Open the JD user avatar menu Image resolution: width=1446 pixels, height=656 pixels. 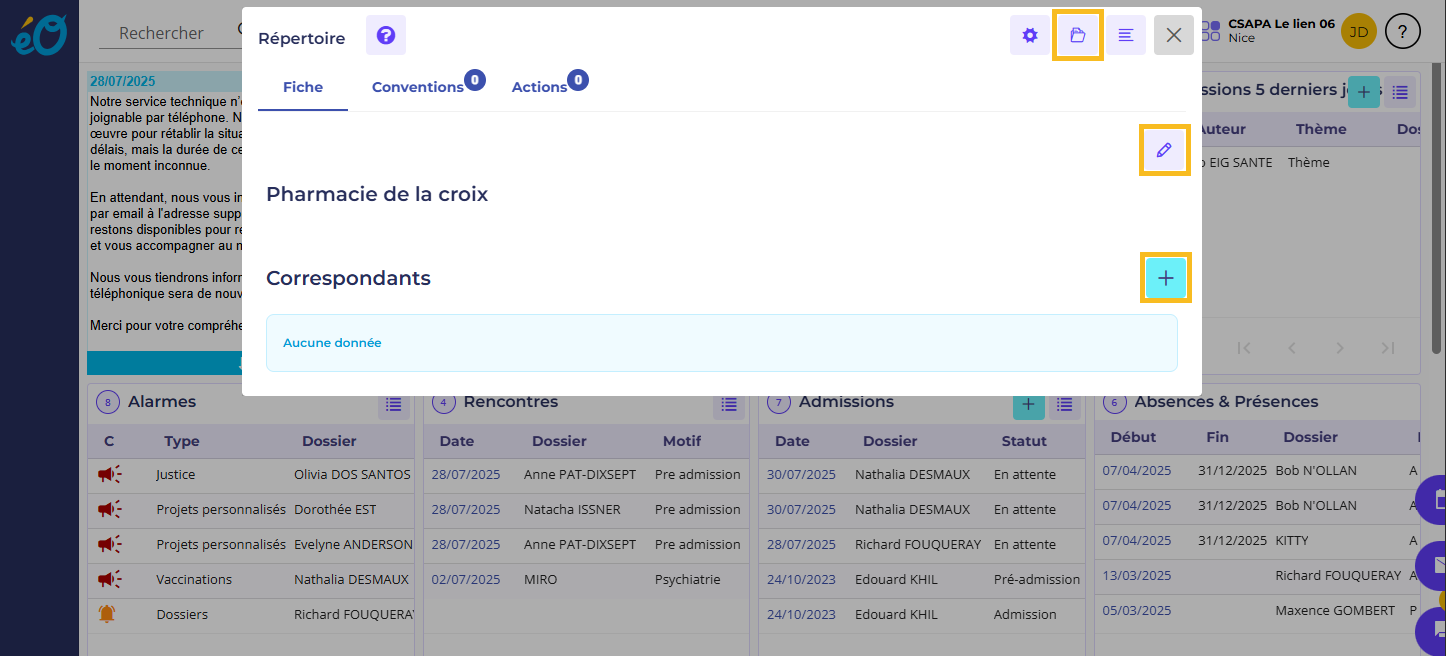point(1359,32)
